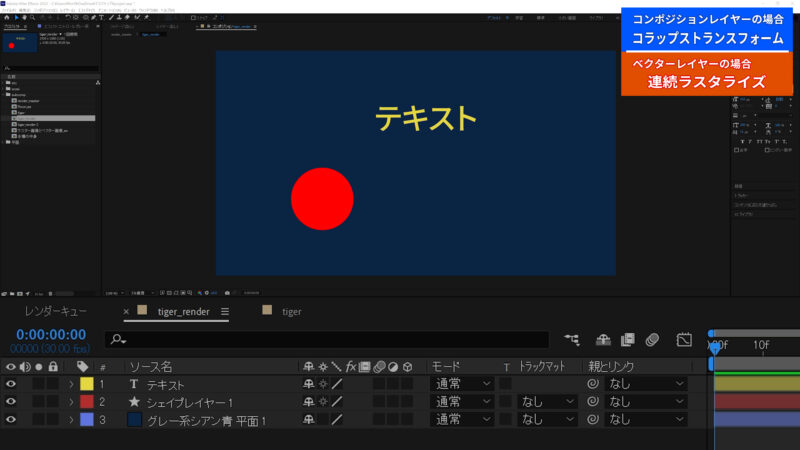Click the ソース名 column header
The image size is (800, 450).
[151, 366]
